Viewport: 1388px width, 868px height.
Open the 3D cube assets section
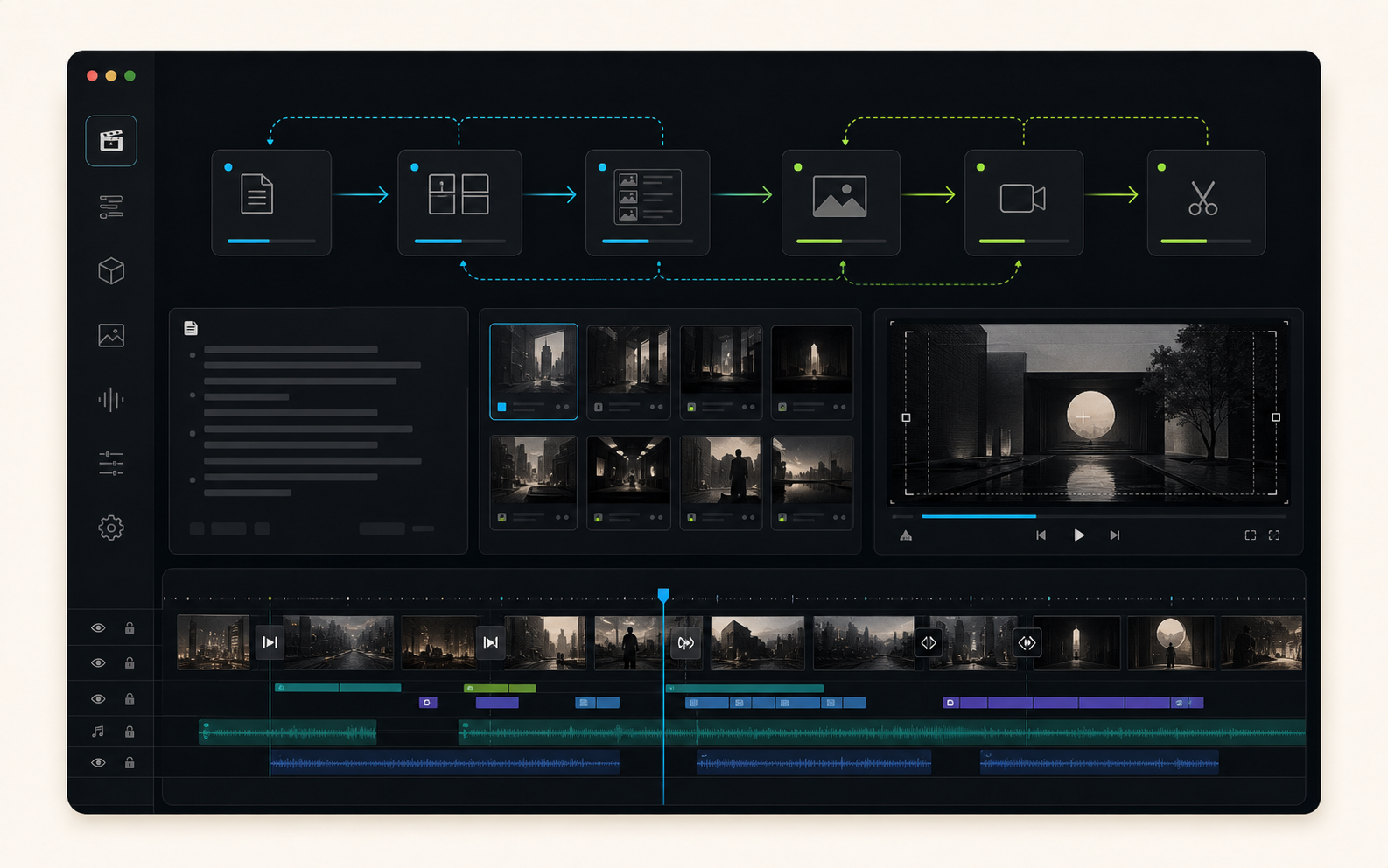pos(111,271)
